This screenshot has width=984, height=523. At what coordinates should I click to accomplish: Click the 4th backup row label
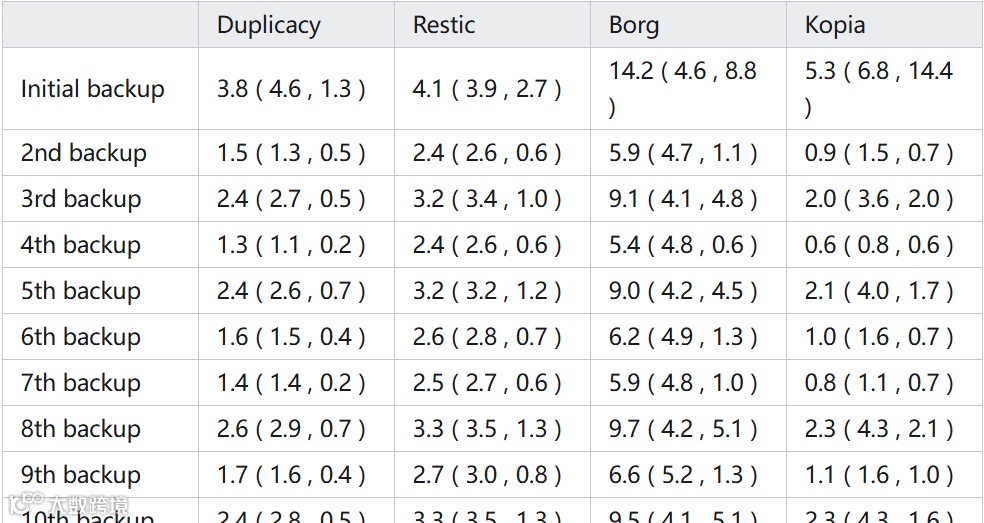[x=80, y=244]
